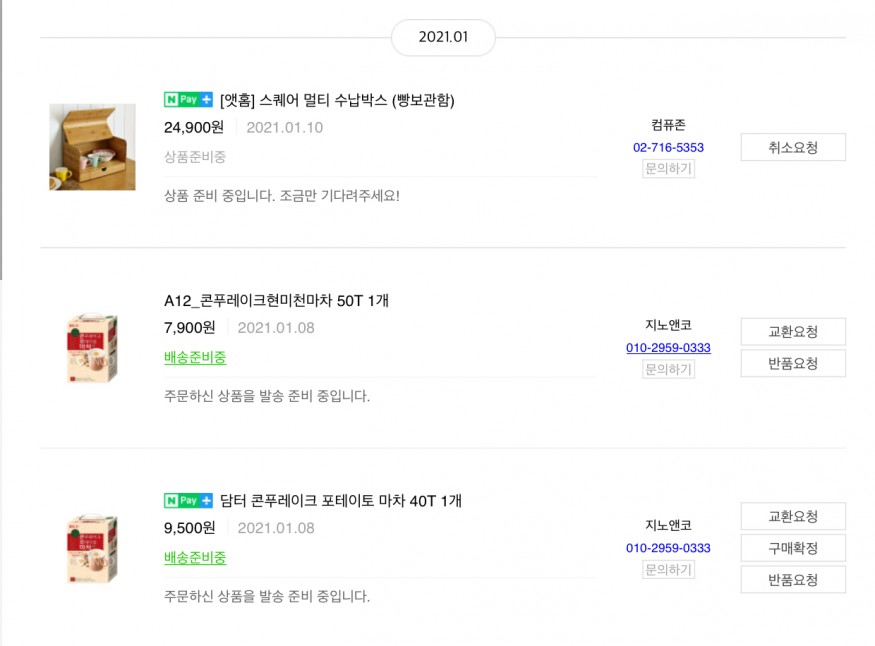The width and height of the screenshot is (875, 646).
Task: Click 반품요청 for the 9,500원 order
Action: tap(793, 579)
